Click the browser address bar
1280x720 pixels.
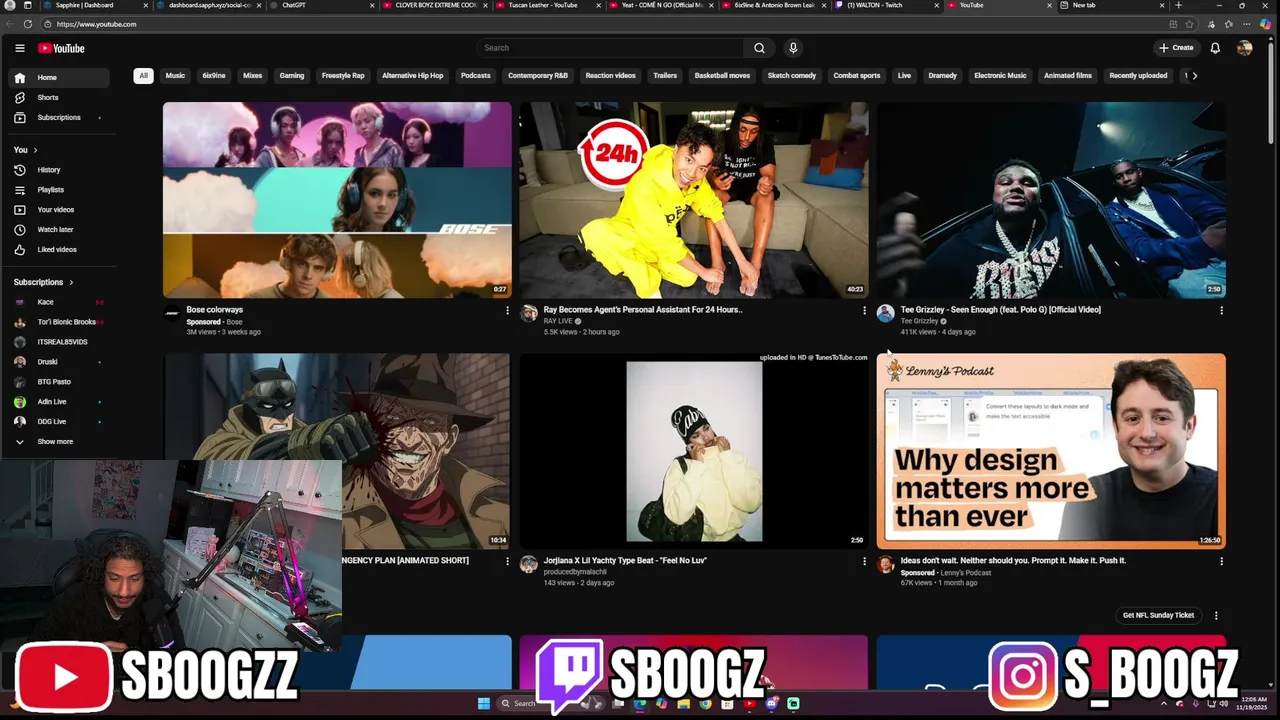click(x=600, y=24)
